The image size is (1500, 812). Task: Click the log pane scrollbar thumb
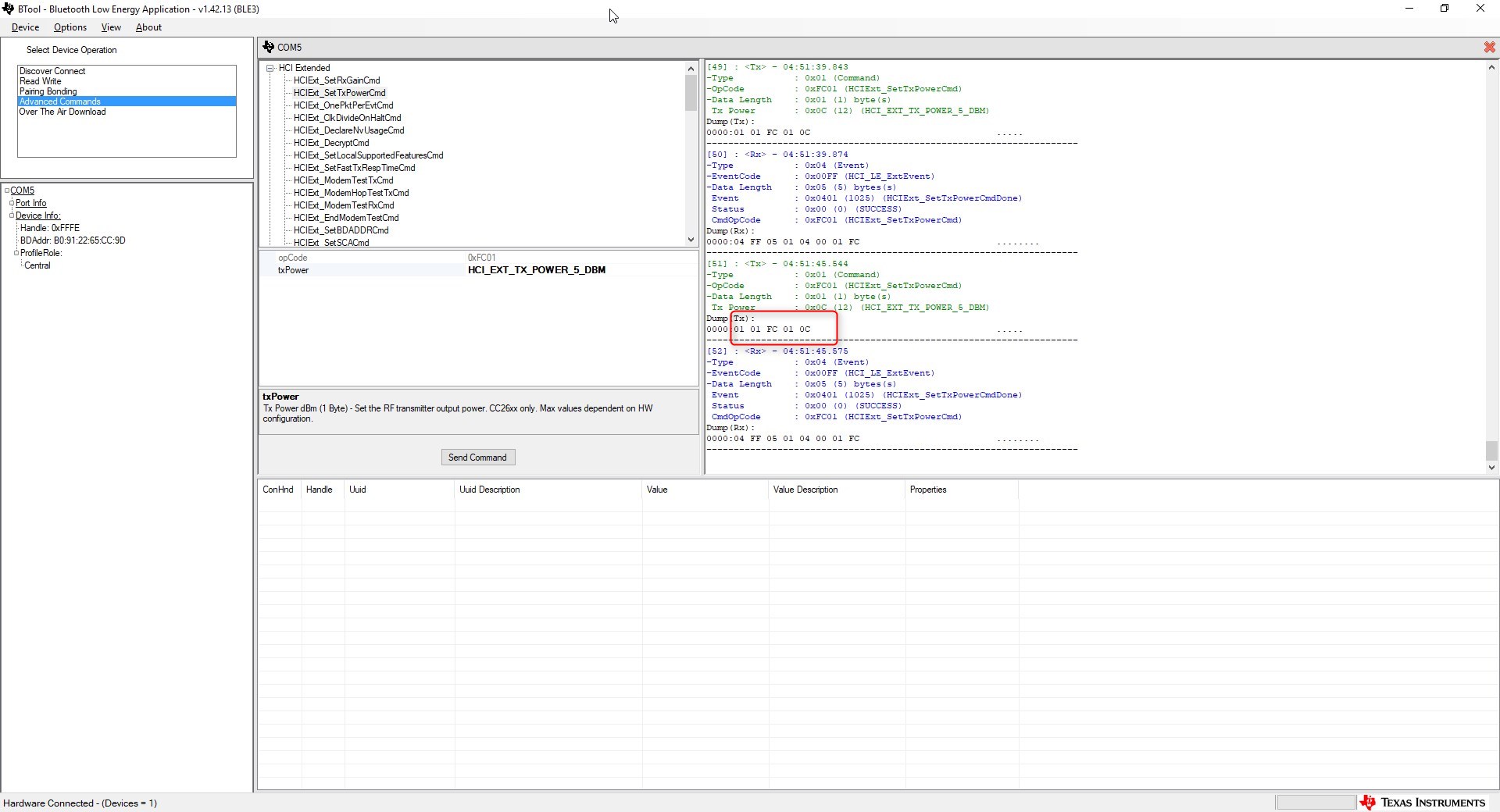(x=1491, y=451)
